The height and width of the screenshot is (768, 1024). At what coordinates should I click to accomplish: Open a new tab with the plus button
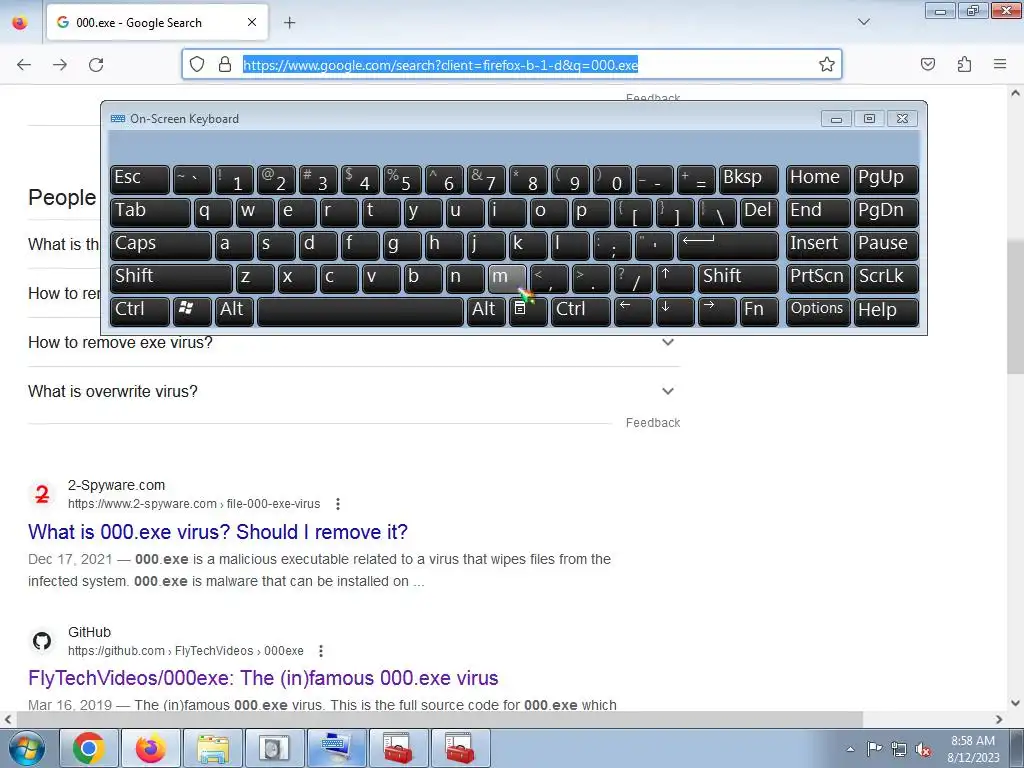(289, 23)
